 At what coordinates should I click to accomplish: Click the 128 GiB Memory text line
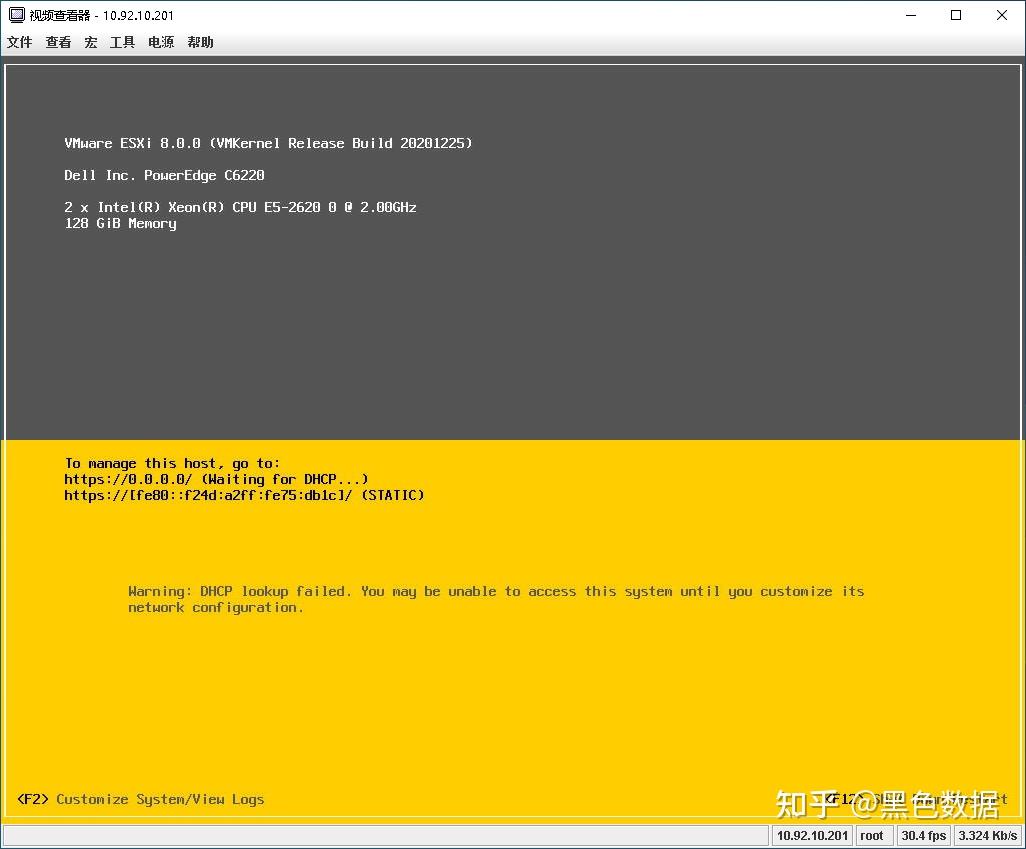coord(120,223)
